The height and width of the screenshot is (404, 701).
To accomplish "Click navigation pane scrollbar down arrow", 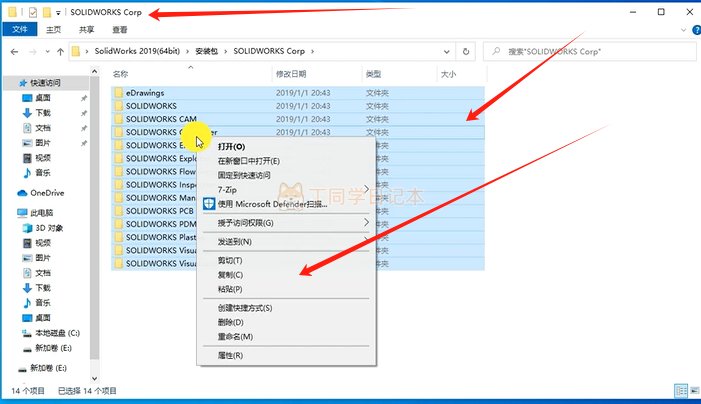I will tap(94, 379).
